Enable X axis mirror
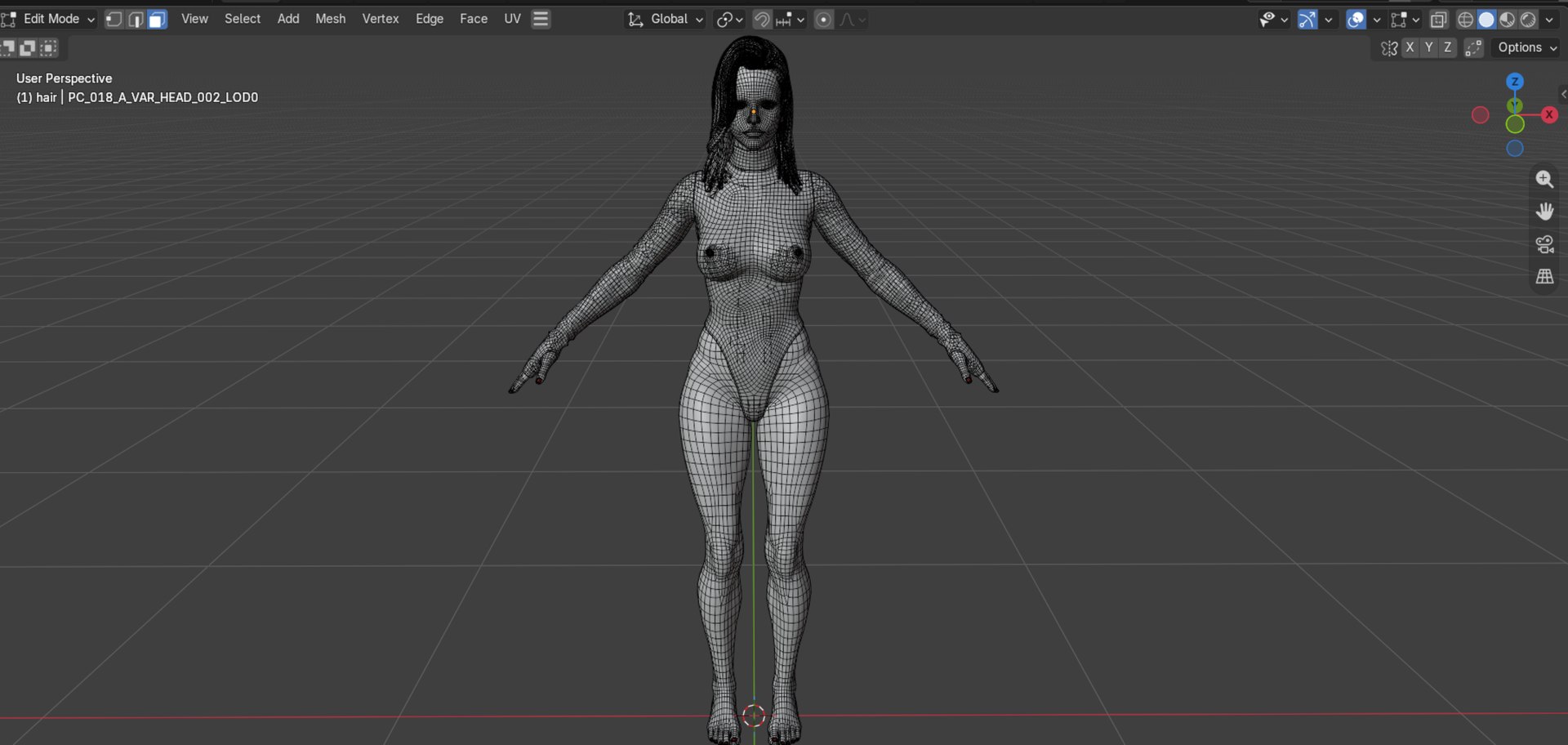This screenshot has width=1568, height=745. [x=1410, y=48]
